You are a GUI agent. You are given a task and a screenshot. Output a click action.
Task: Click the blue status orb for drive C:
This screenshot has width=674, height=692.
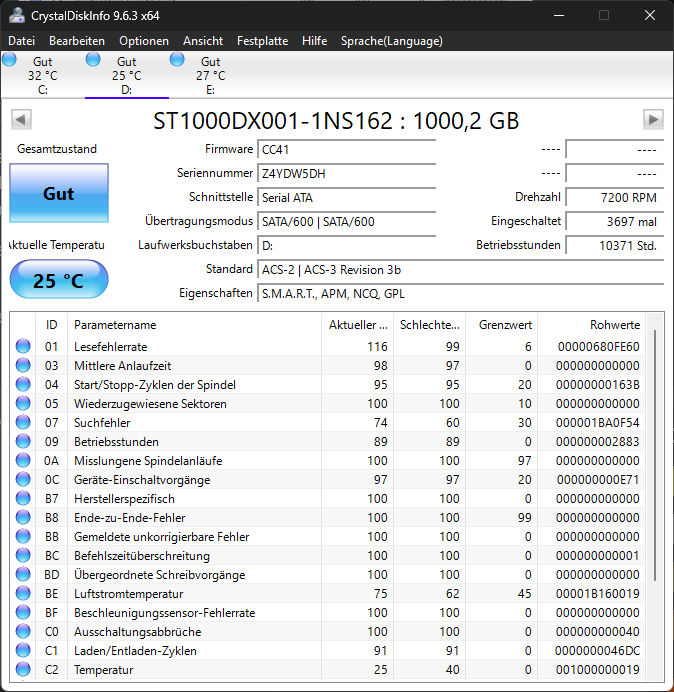coord(9,59)
